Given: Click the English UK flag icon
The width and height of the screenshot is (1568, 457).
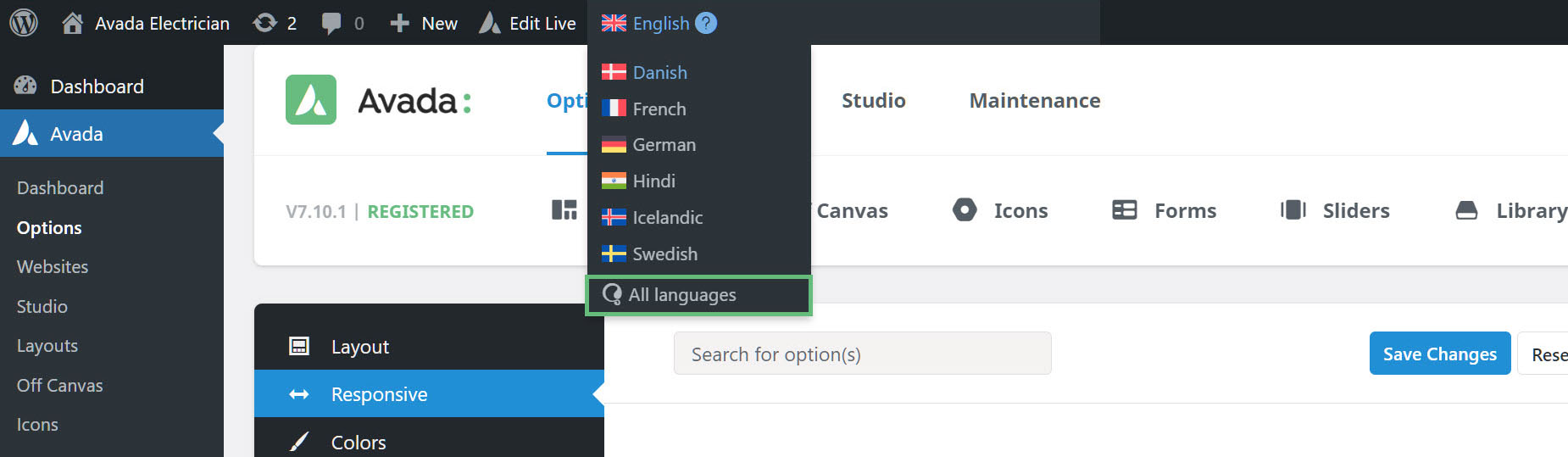Looking at the screenshot, I should (x=614, y=23).
